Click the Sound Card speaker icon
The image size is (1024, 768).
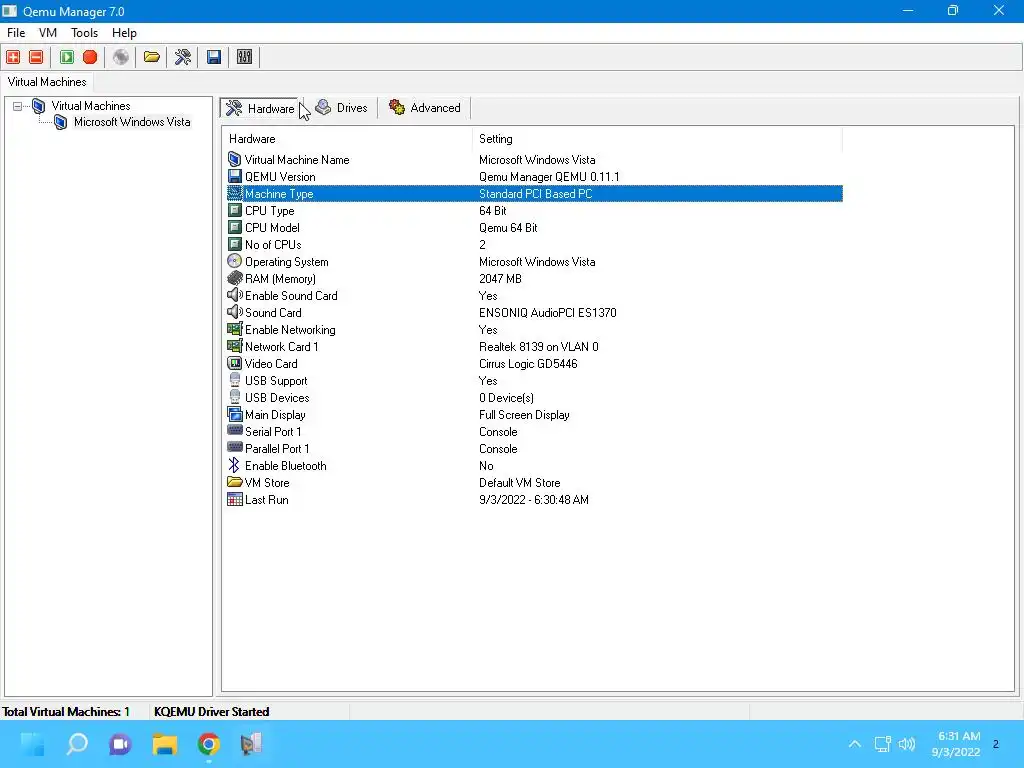click(234, 312)
